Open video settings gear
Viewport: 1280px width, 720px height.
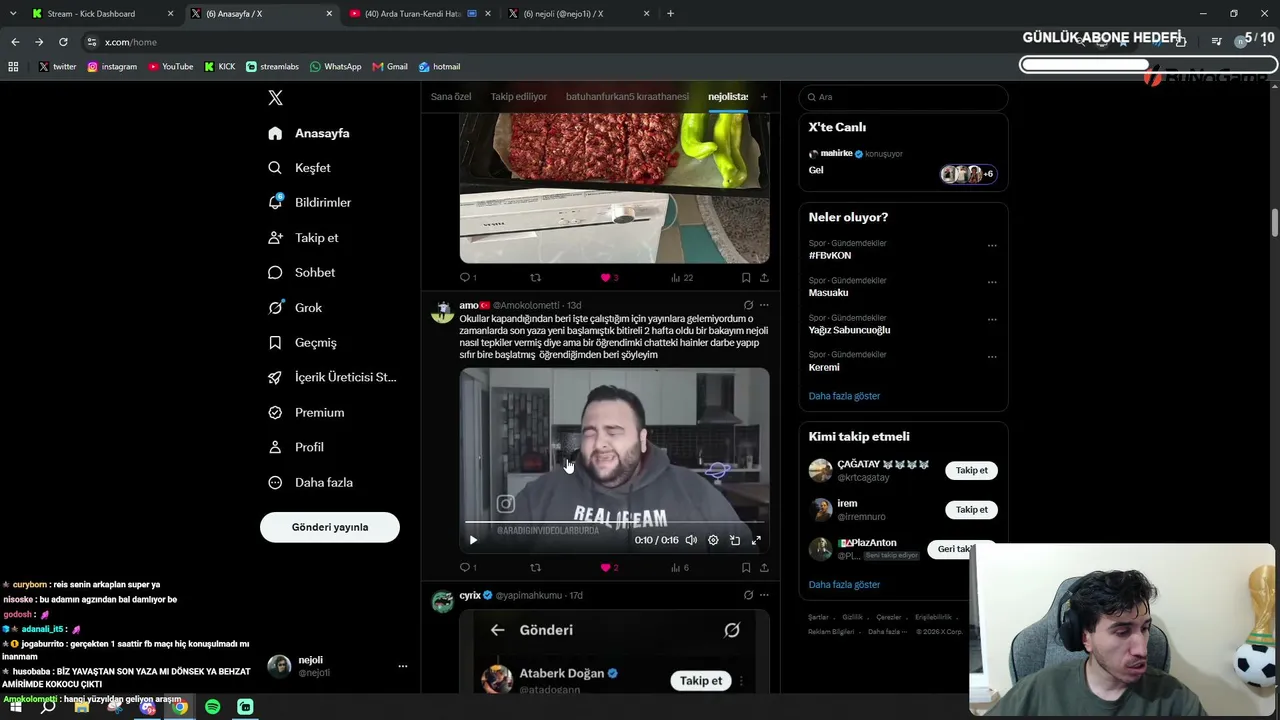[713, 540]
